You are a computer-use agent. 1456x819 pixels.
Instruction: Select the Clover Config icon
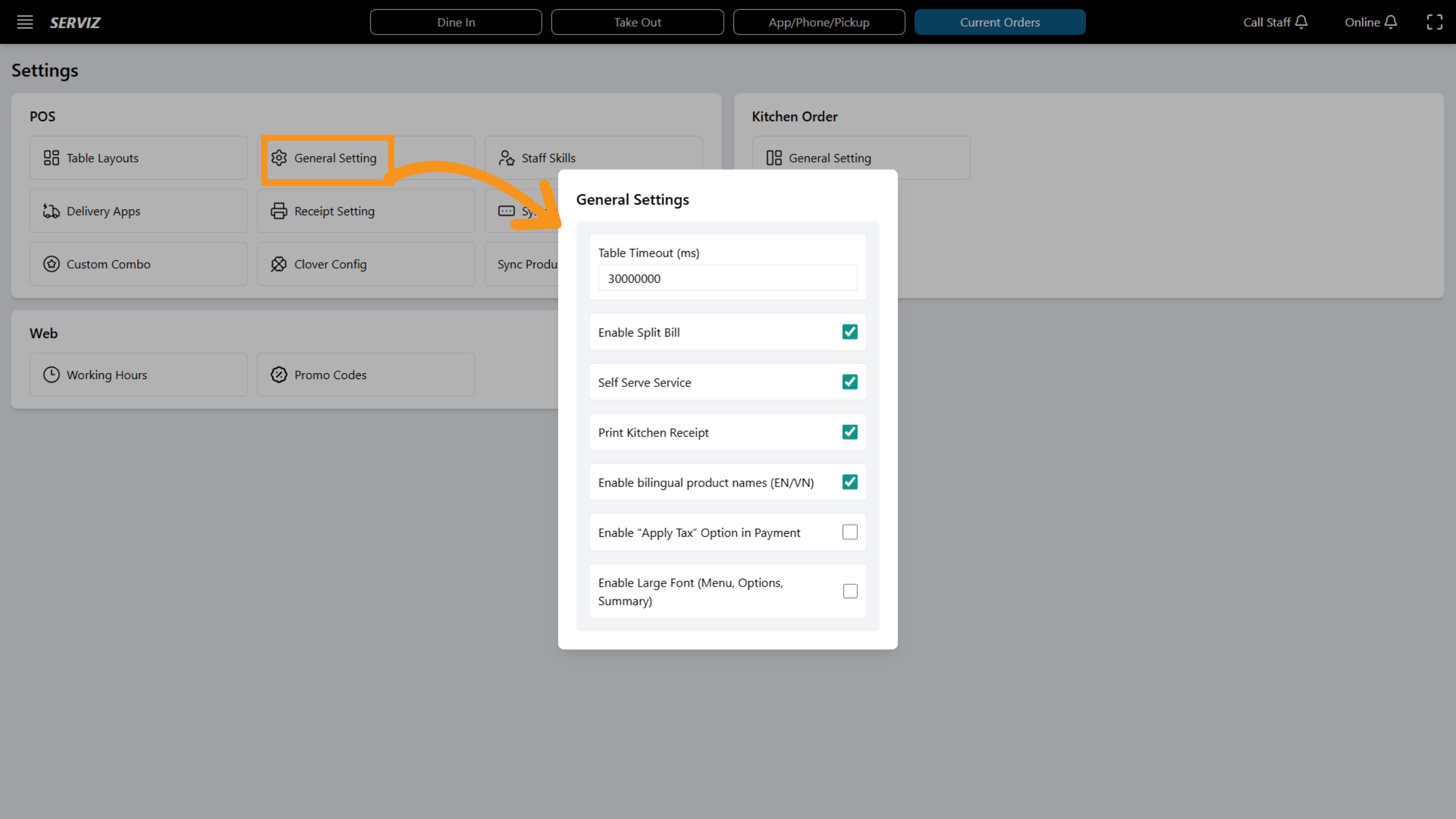[279, 264]
